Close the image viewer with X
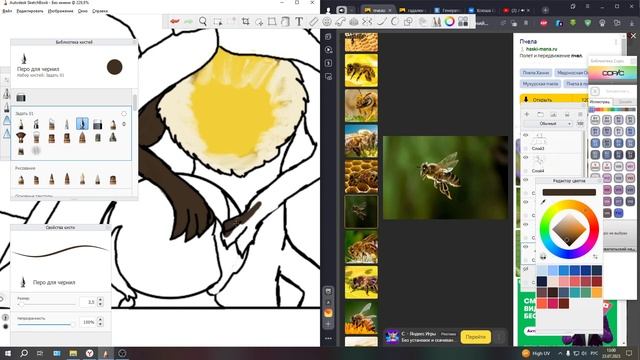 click(633, 36)
